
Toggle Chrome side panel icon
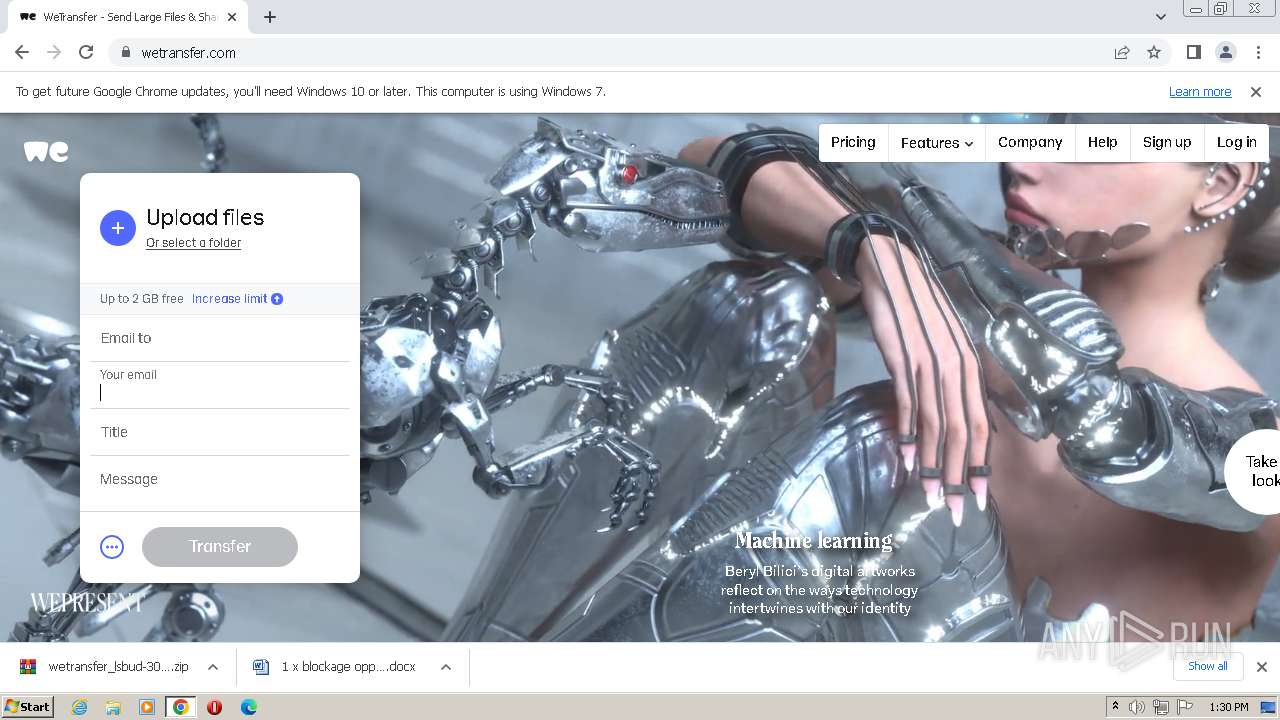point(1193,52)
